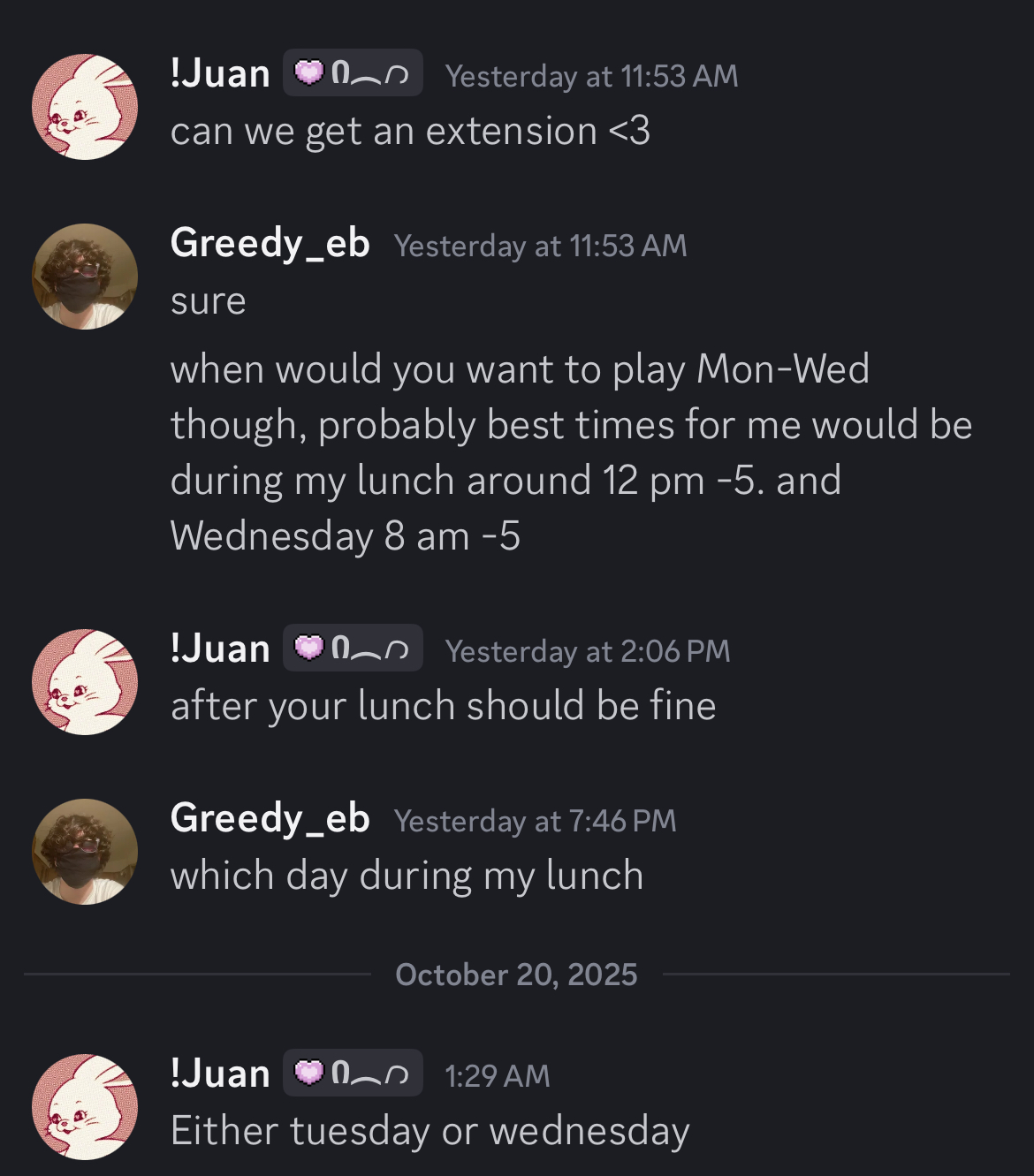
Task: Click the "October 20, 2025" date divider
Action: 516,975
